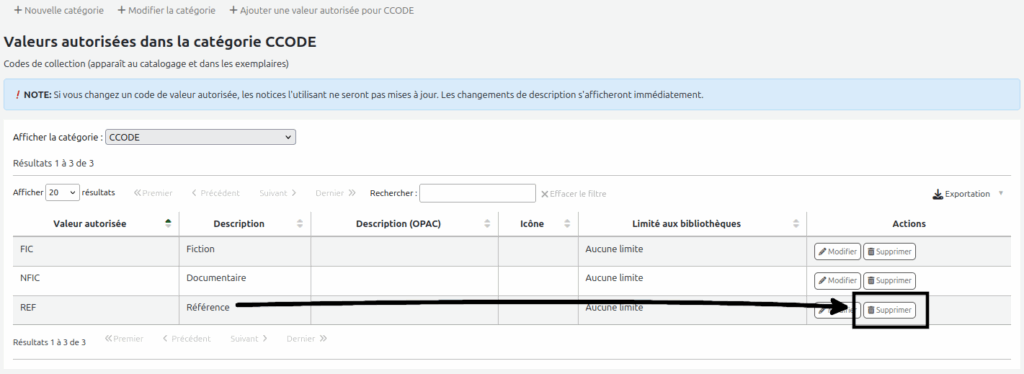Click Modifier la catégorie toolbar button
Viewport: 1024px width, 374px height.
(167, 10)
